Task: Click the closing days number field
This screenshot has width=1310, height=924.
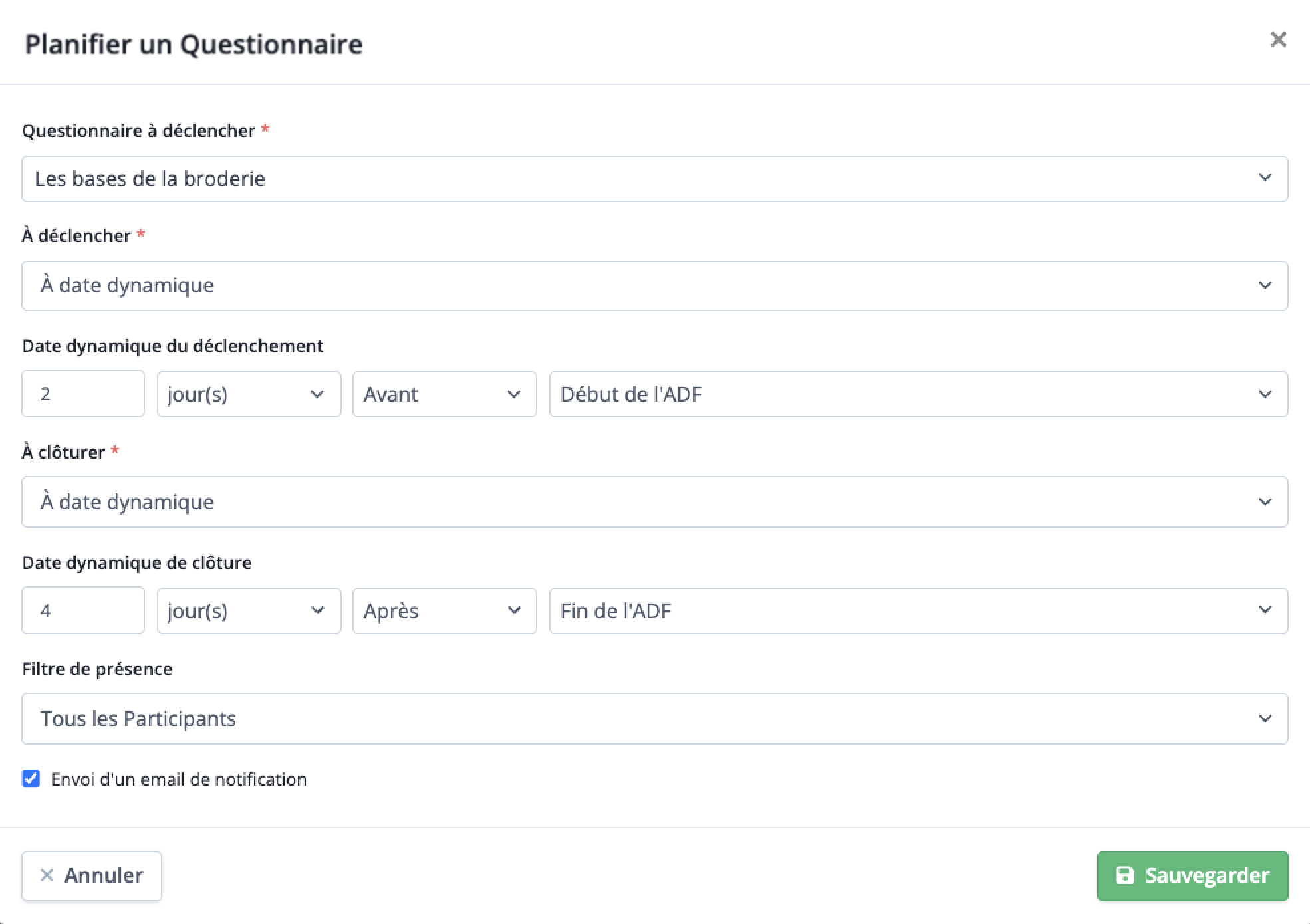Action: tap(83, 610)
